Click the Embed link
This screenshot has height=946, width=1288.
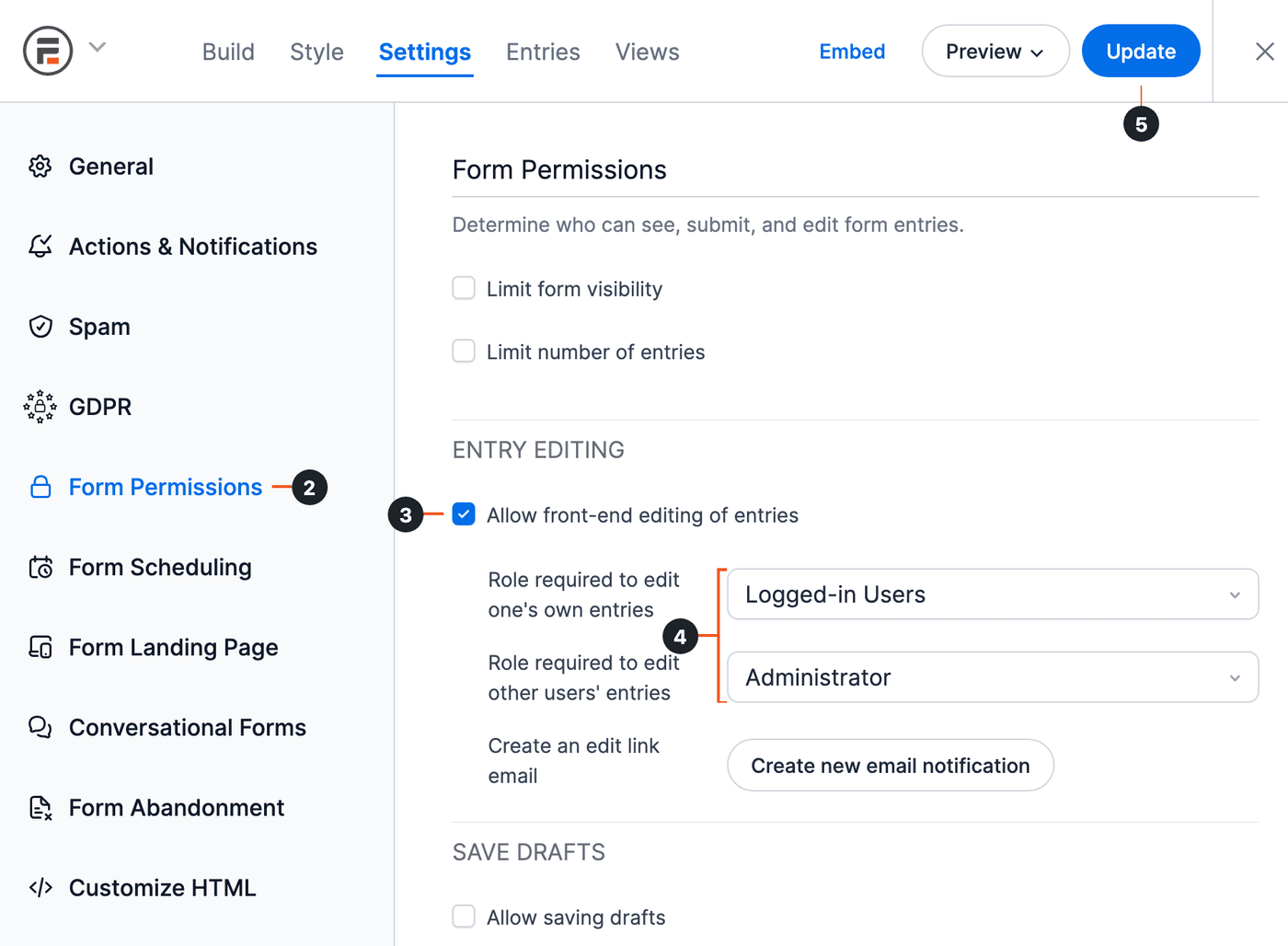click(x=852, y=52)
